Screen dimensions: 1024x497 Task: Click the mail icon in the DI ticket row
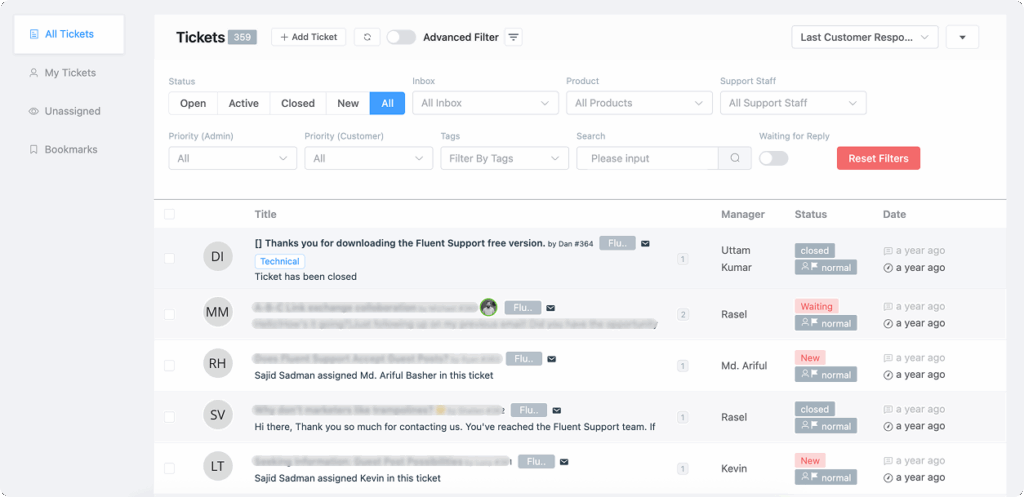click(645, 244)
